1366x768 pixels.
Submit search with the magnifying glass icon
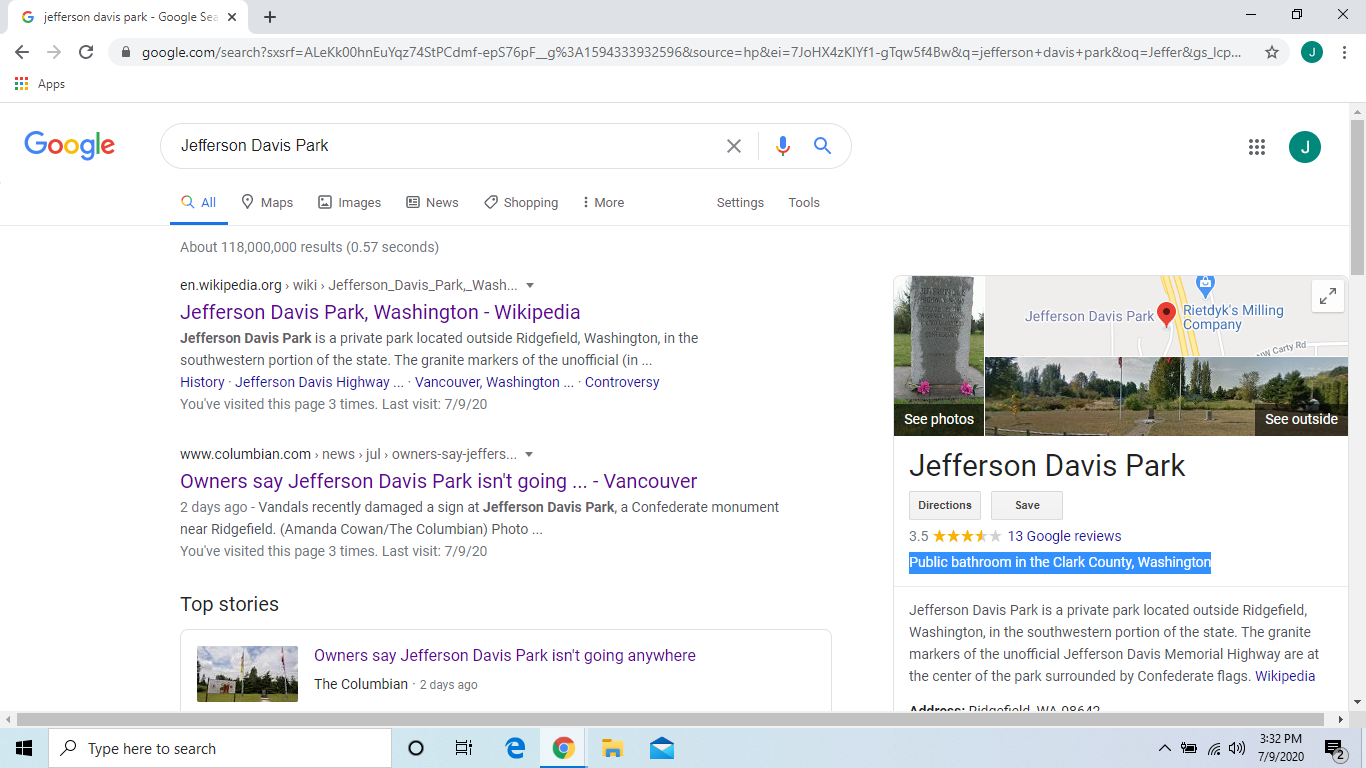[x=823, y=146]
